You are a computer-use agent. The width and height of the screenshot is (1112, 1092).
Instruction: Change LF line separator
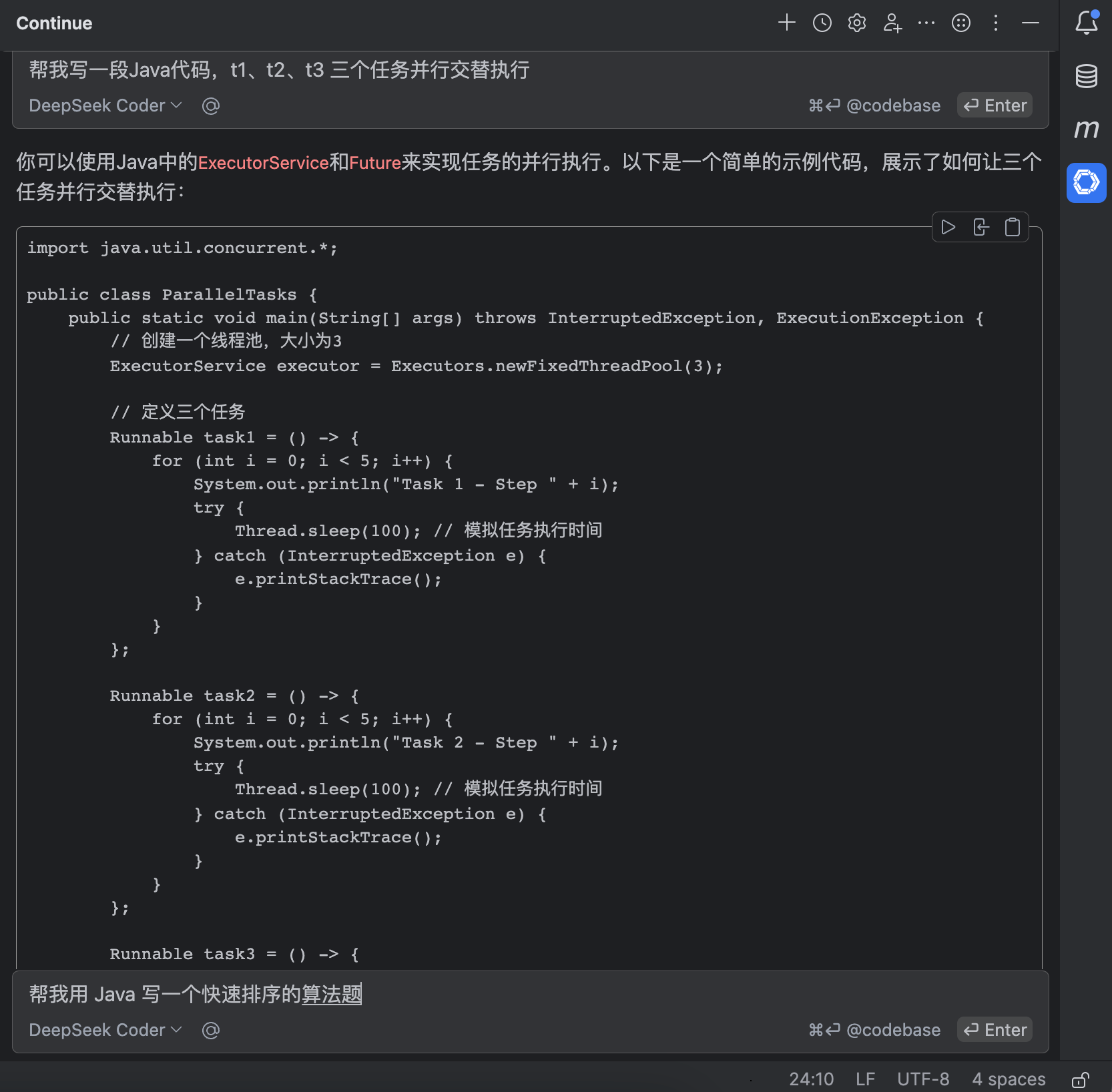click(865, 1079)
